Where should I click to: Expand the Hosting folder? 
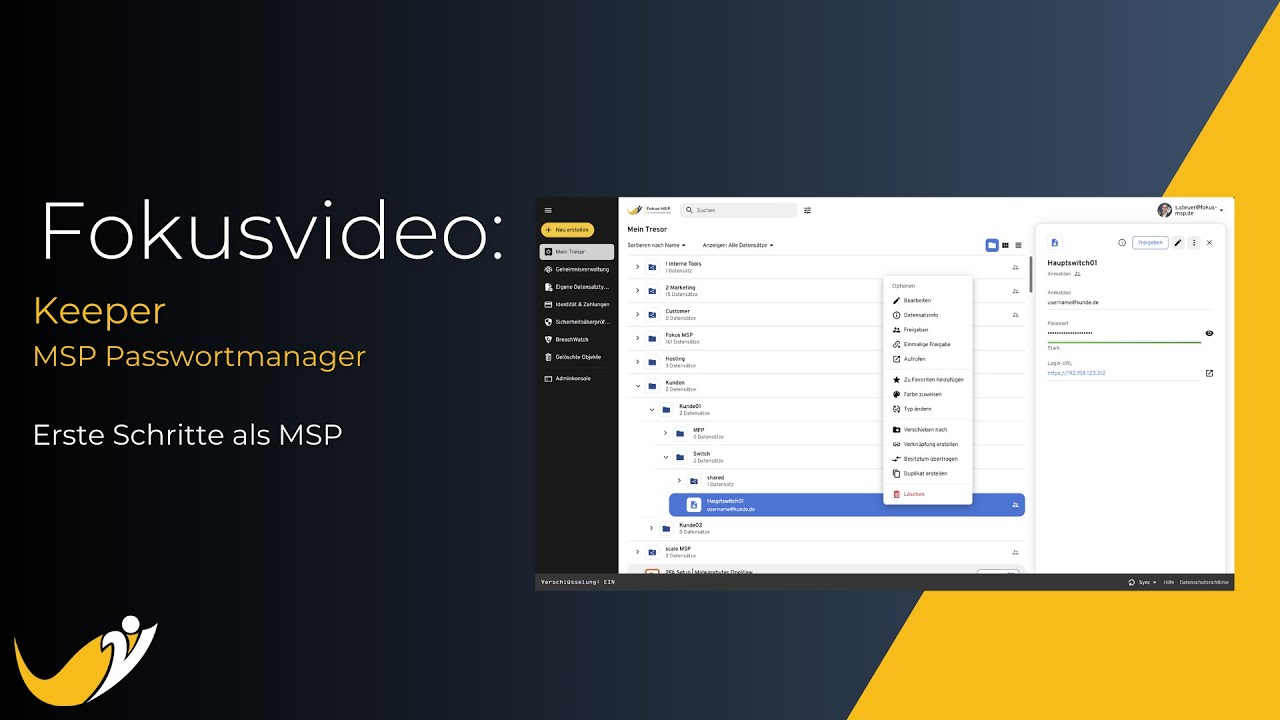(637, 362)
